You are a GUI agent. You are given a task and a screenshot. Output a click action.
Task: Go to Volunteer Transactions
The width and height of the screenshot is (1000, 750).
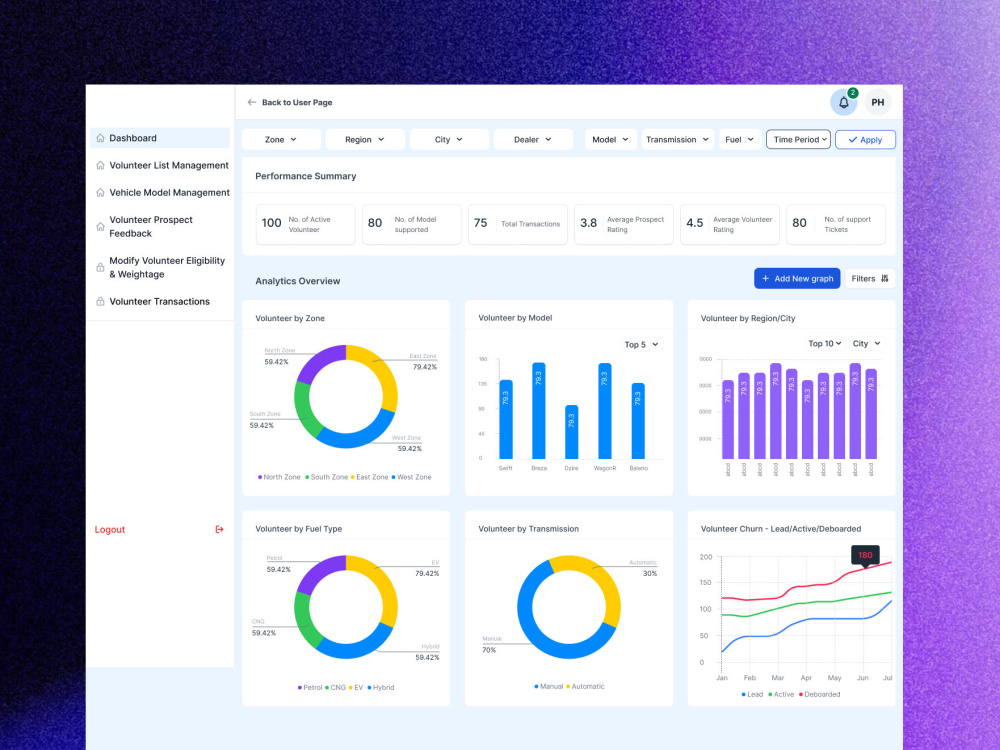click(160, 302)
